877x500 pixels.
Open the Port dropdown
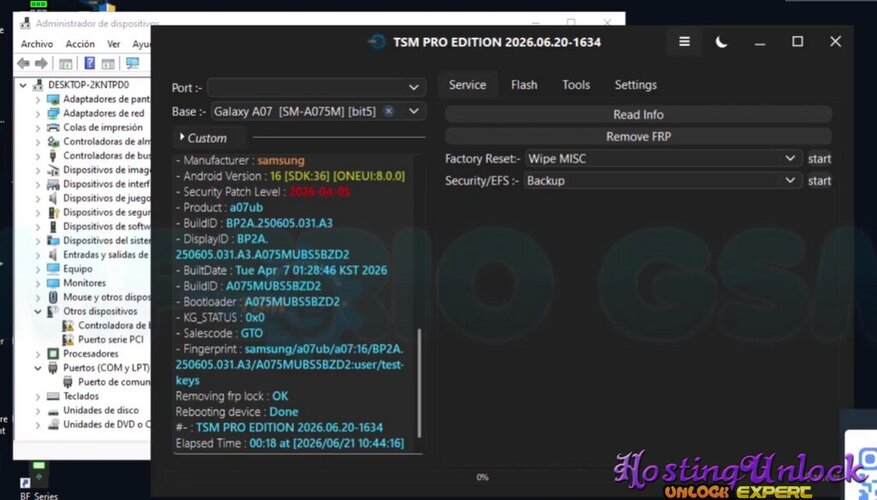coord(317,87)
